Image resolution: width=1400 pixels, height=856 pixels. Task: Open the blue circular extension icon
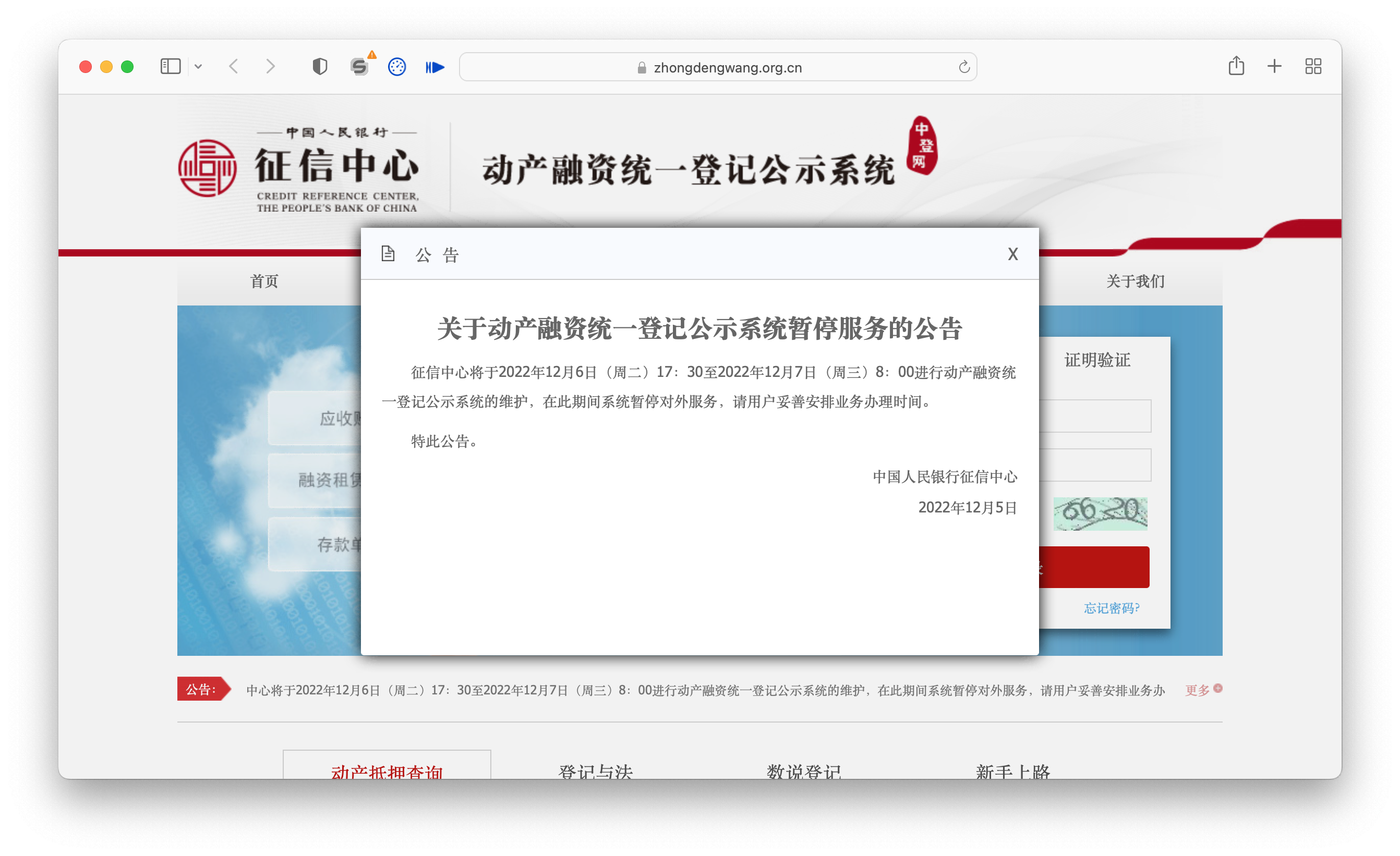[x=396, y=66]
